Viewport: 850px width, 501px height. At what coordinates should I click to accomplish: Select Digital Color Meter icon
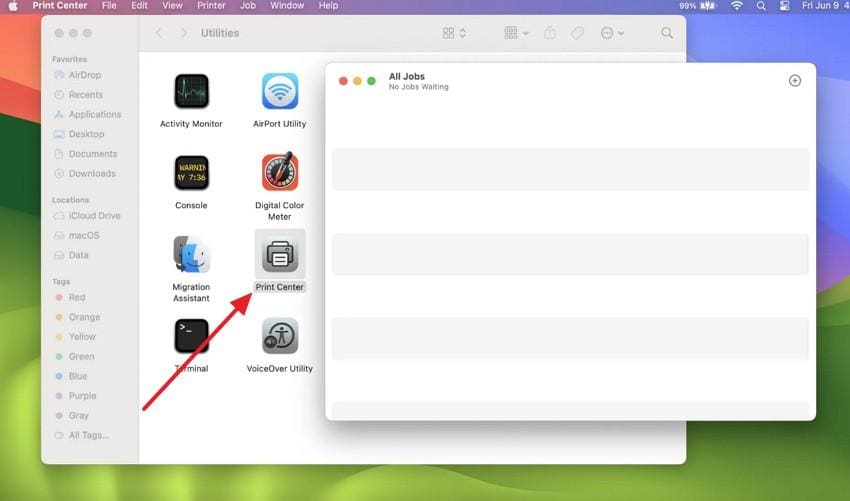coord(280,171)
